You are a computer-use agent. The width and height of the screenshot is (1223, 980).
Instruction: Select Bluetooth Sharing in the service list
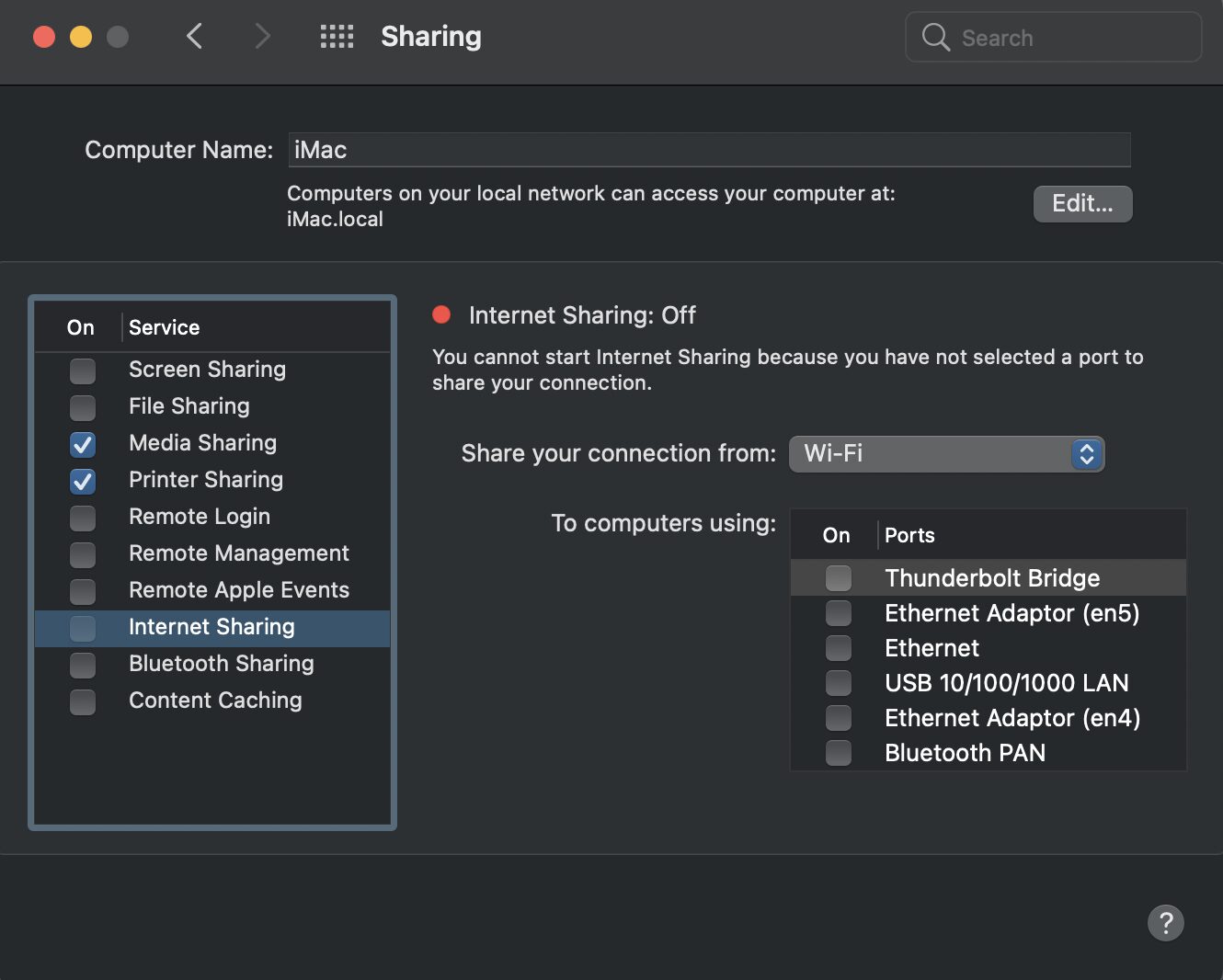pos(221,664)
